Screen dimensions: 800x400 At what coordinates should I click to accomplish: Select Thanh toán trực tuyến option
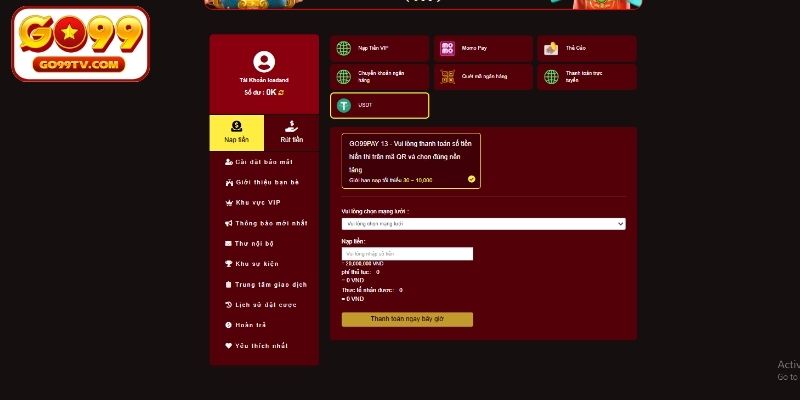point(587,77)
